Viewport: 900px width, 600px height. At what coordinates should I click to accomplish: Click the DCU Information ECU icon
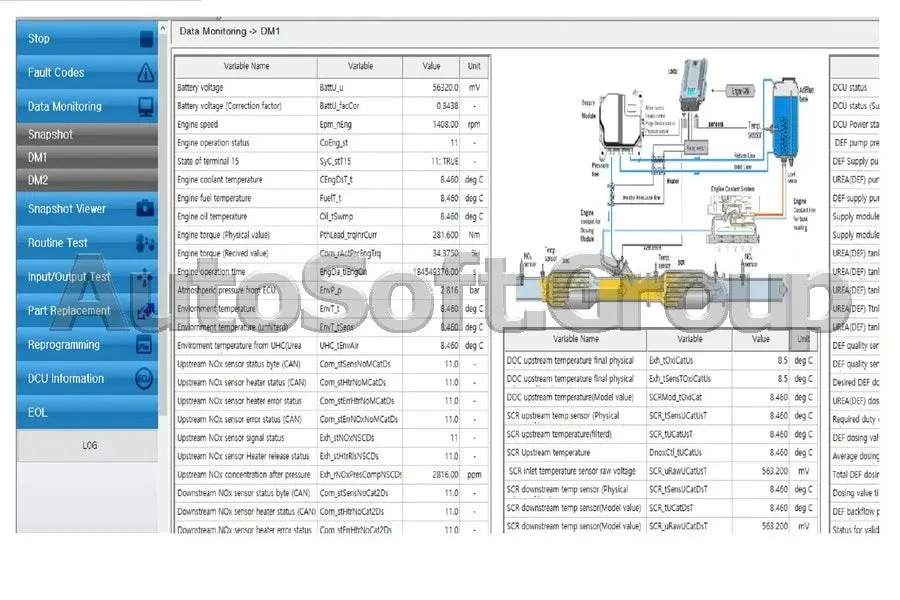click(x=145, y=378)
